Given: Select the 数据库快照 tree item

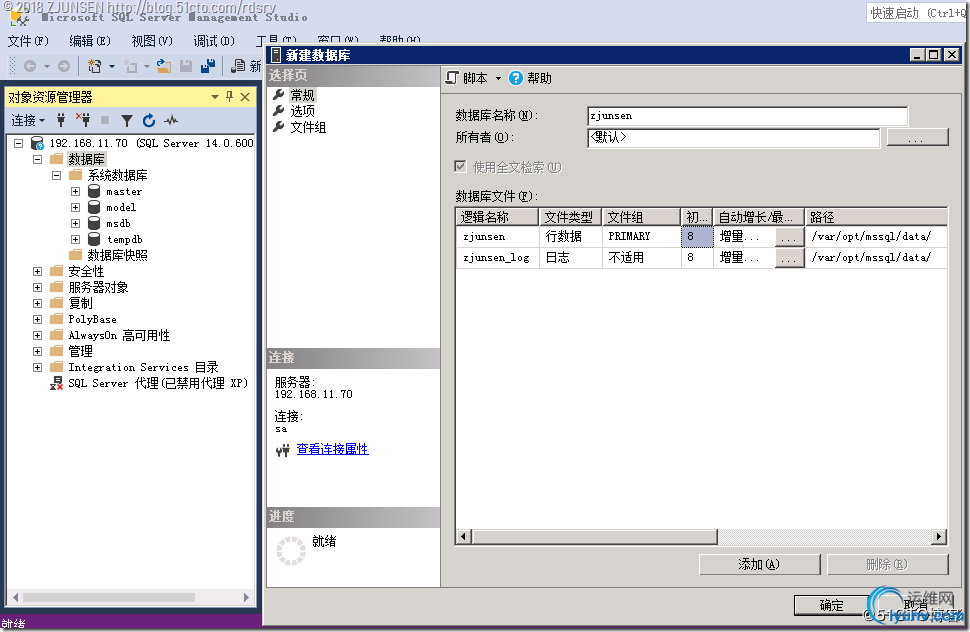Looking at the screenshot, I should pos(117,255).
